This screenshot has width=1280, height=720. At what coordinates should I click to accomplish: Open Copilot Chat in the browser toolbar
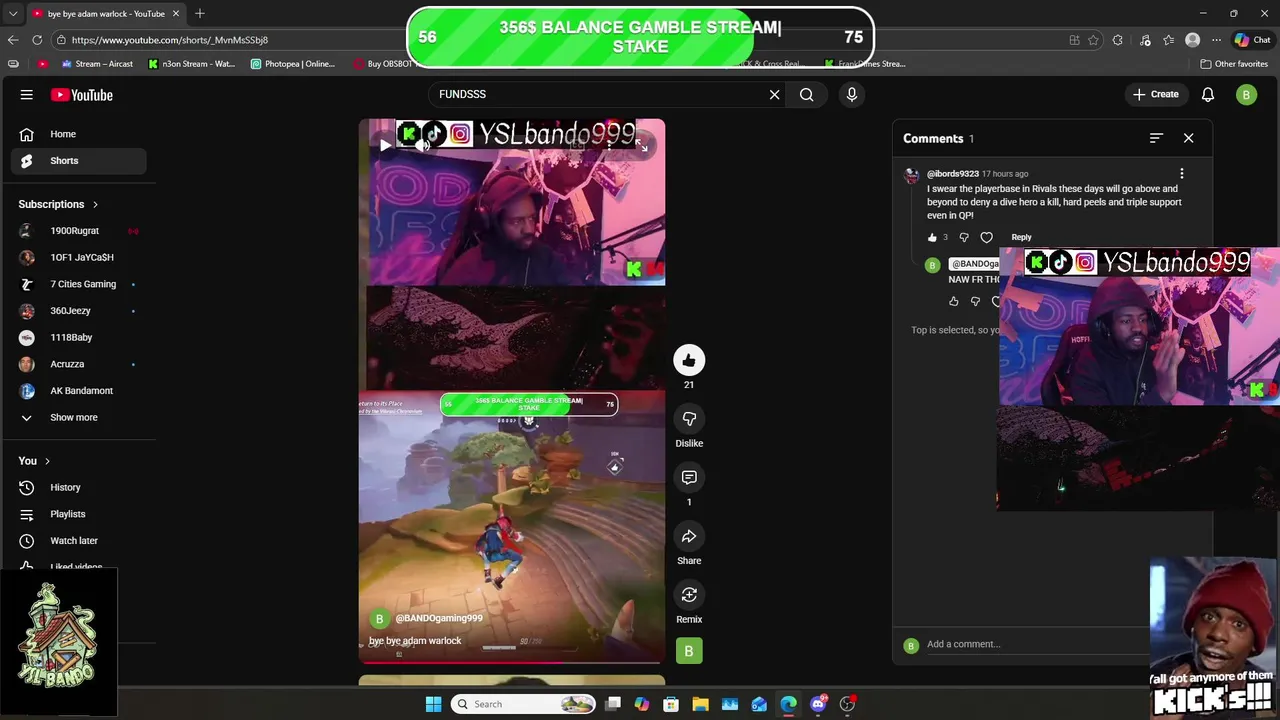[1251, 40]
